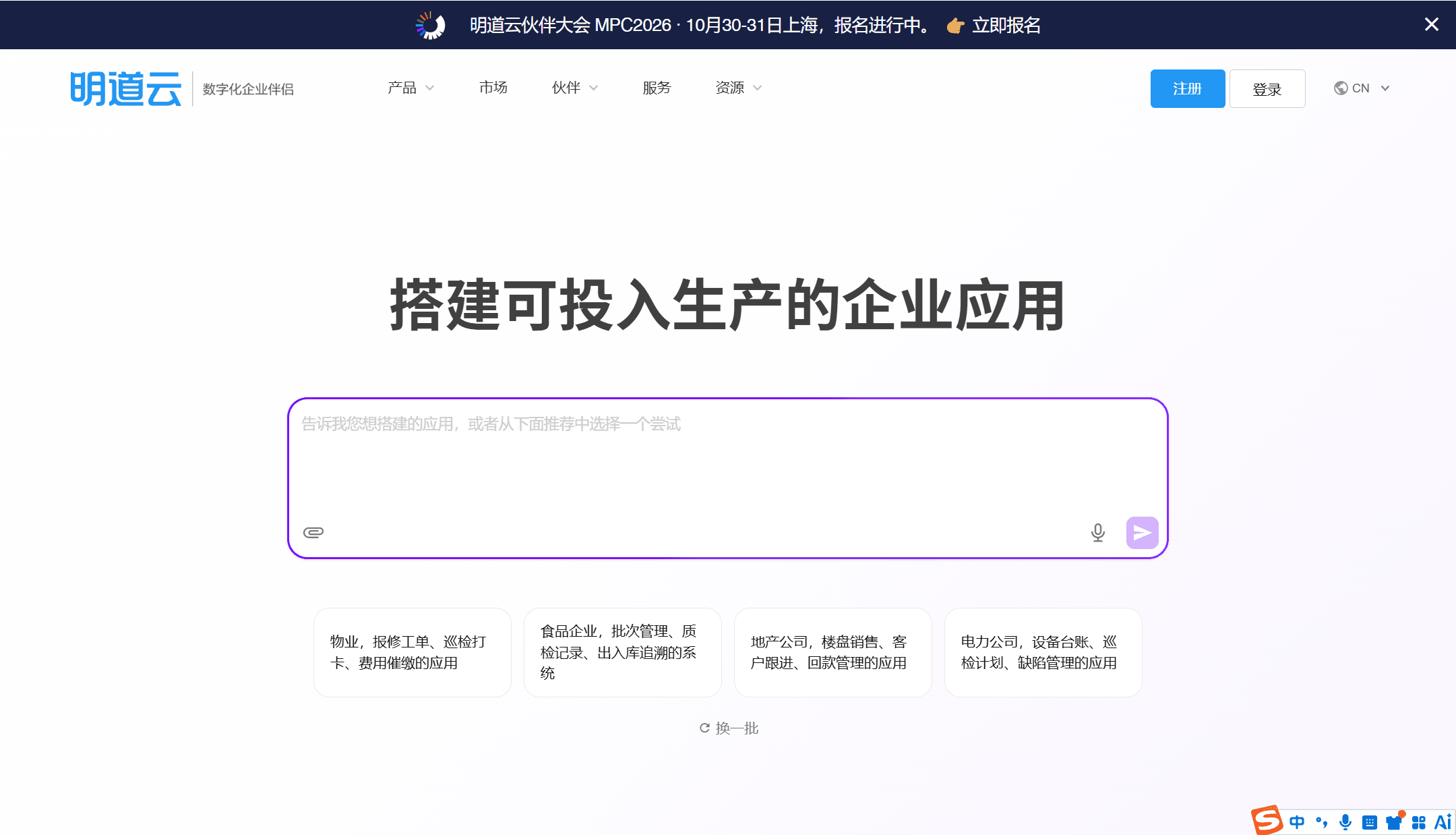Click the microphone voice input icon
The image size is (1456, 835).
click(1097, 533)
